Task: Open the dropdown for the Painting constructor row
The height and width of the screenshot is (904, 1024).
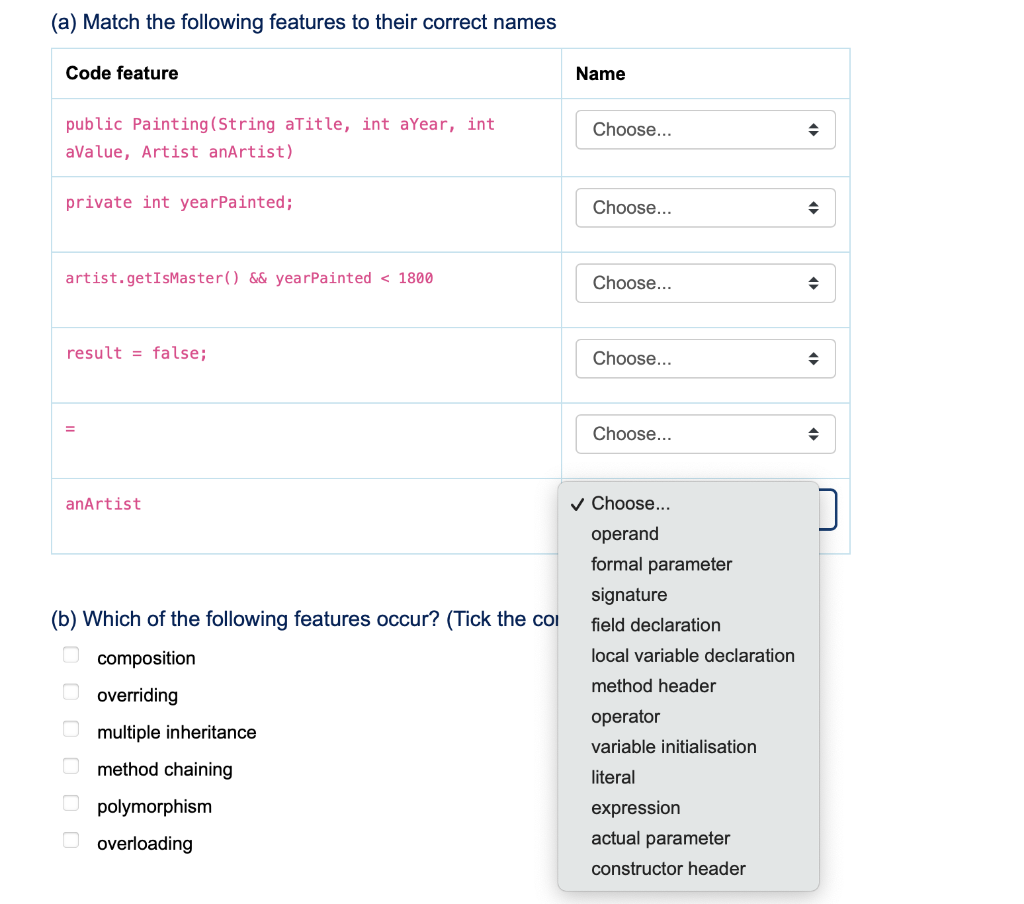Action: point(705,129)
